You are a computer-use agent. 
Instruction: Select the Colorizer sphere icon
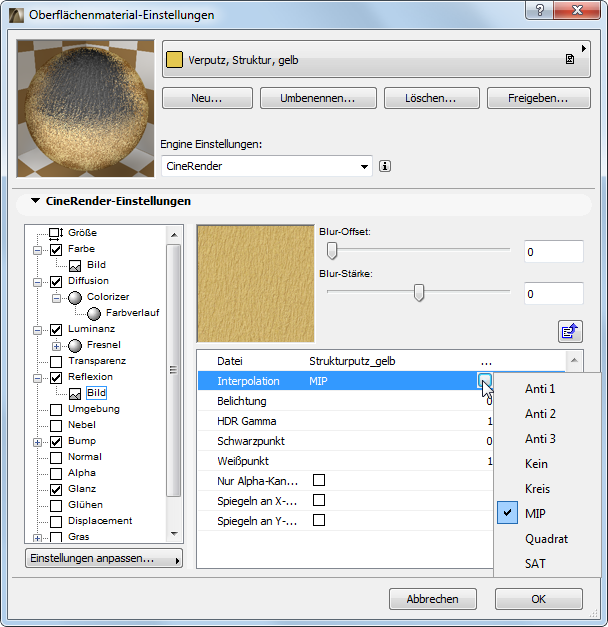(x=75, y=297)
